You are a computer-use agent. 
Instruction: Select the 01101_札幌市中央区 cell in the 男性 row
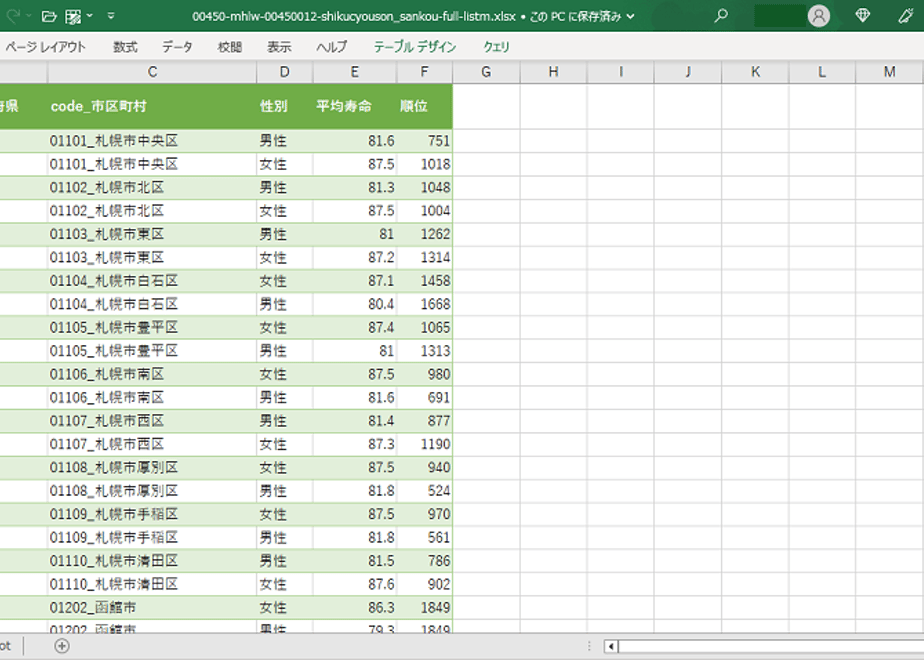(x=152, y=141)
